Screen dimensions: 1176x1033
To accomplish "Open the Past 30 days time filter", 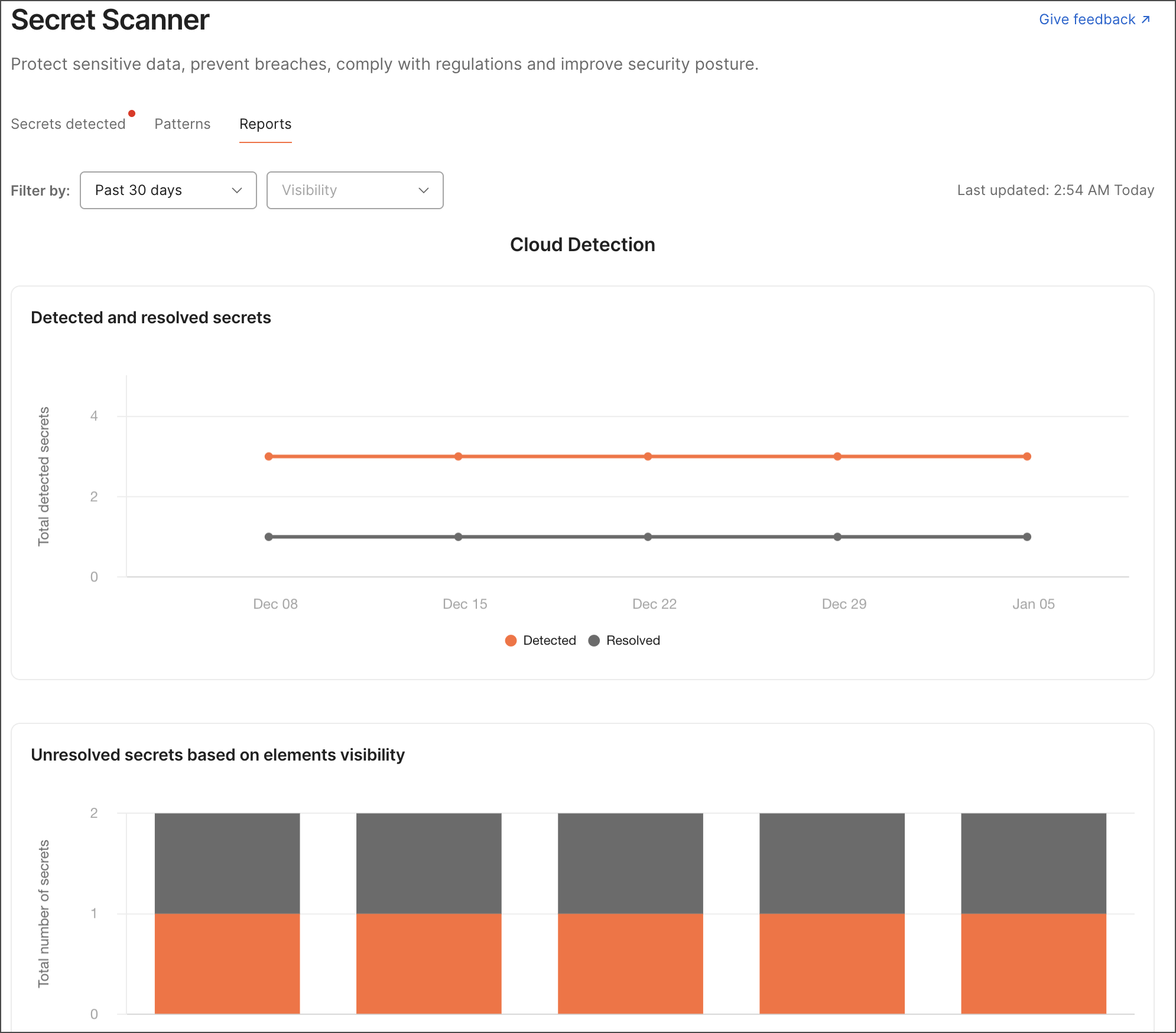I will tap(168, 190).
